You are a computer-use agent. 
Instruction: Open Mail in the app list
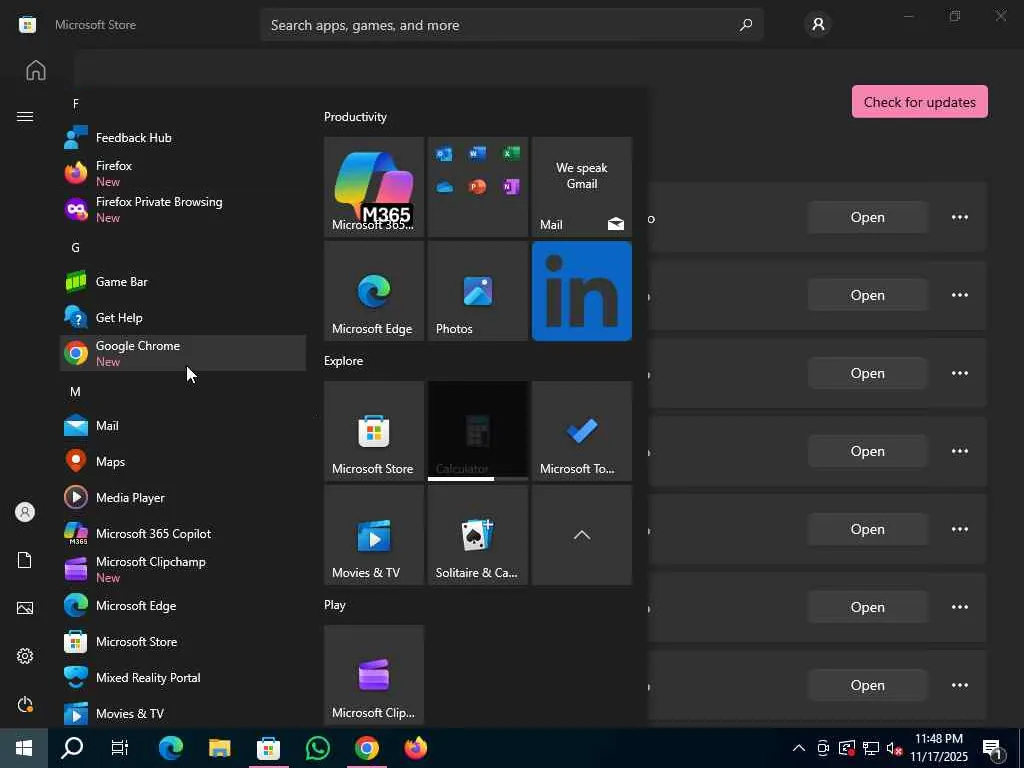coord(183,426)
